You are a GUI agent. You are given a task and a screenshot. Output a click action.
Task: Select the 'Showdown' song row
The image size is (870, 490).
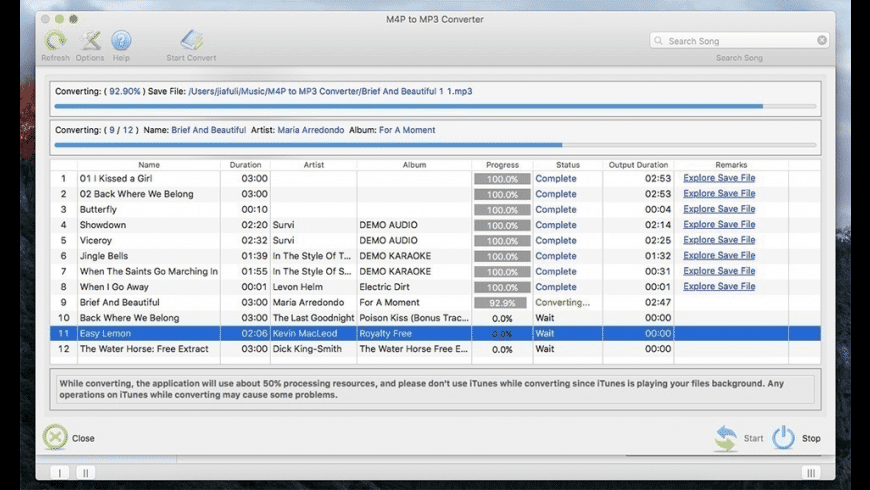[435, 225]
